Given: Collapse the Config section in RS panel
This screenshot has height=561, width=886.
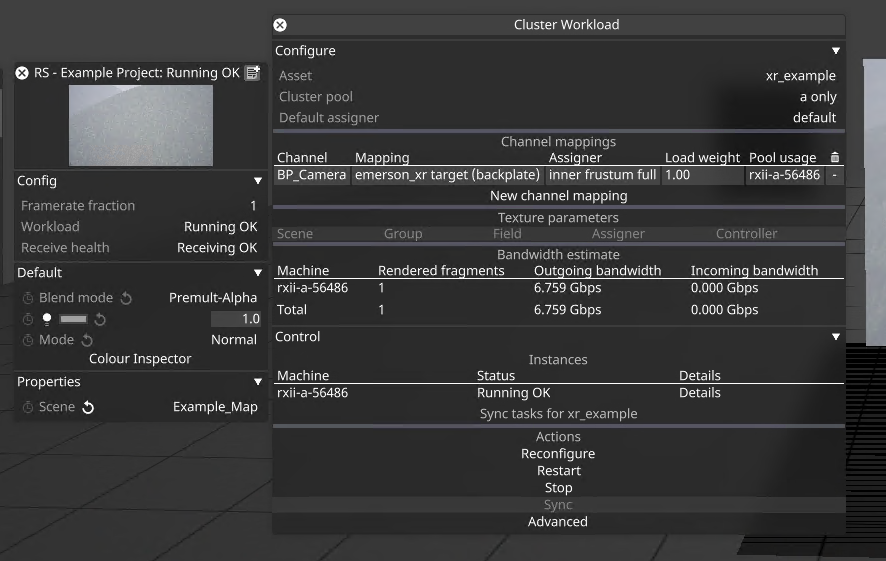Looking at the screenshot, I should pos(258,181).
